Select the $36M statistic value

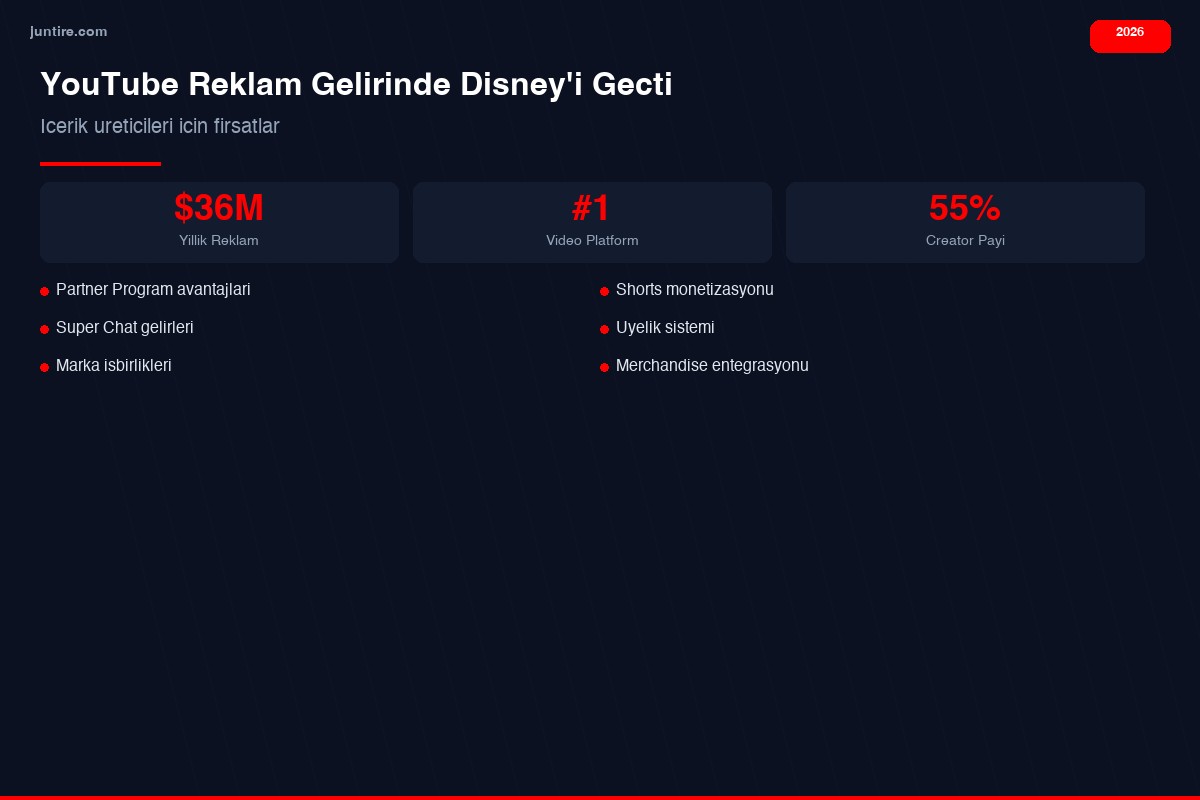219,208
